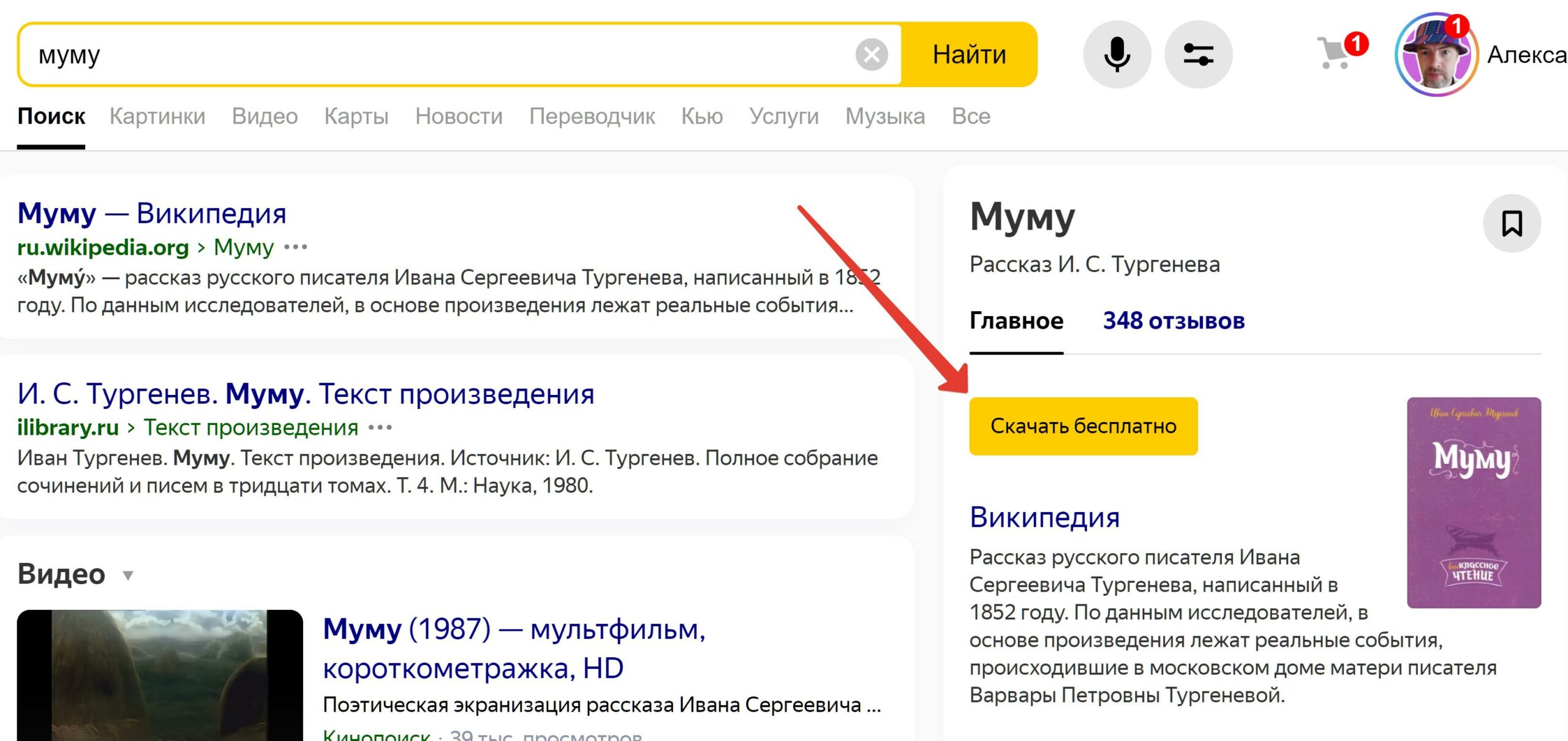Viewport: 1568px width, 741px height.
Task: Open the Муму (1987) мультфильм video link
Action: 514,648
